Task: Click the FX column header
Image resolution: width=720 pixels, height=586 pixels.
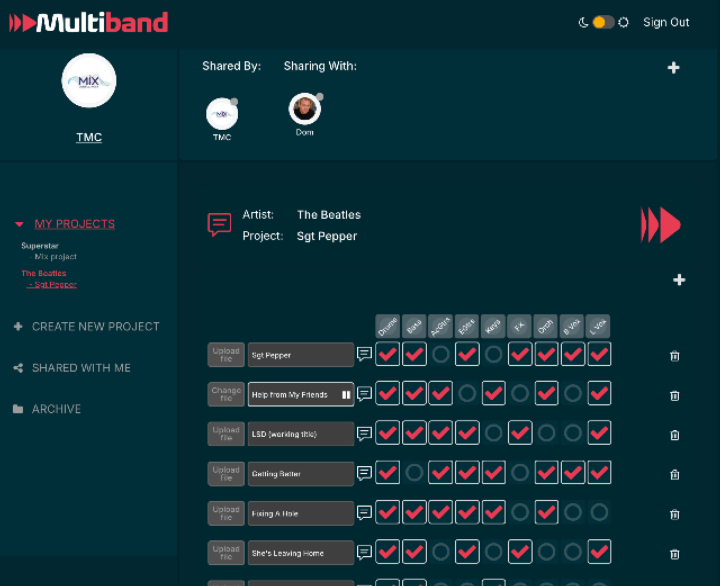Action: click(x=519, y=327)
